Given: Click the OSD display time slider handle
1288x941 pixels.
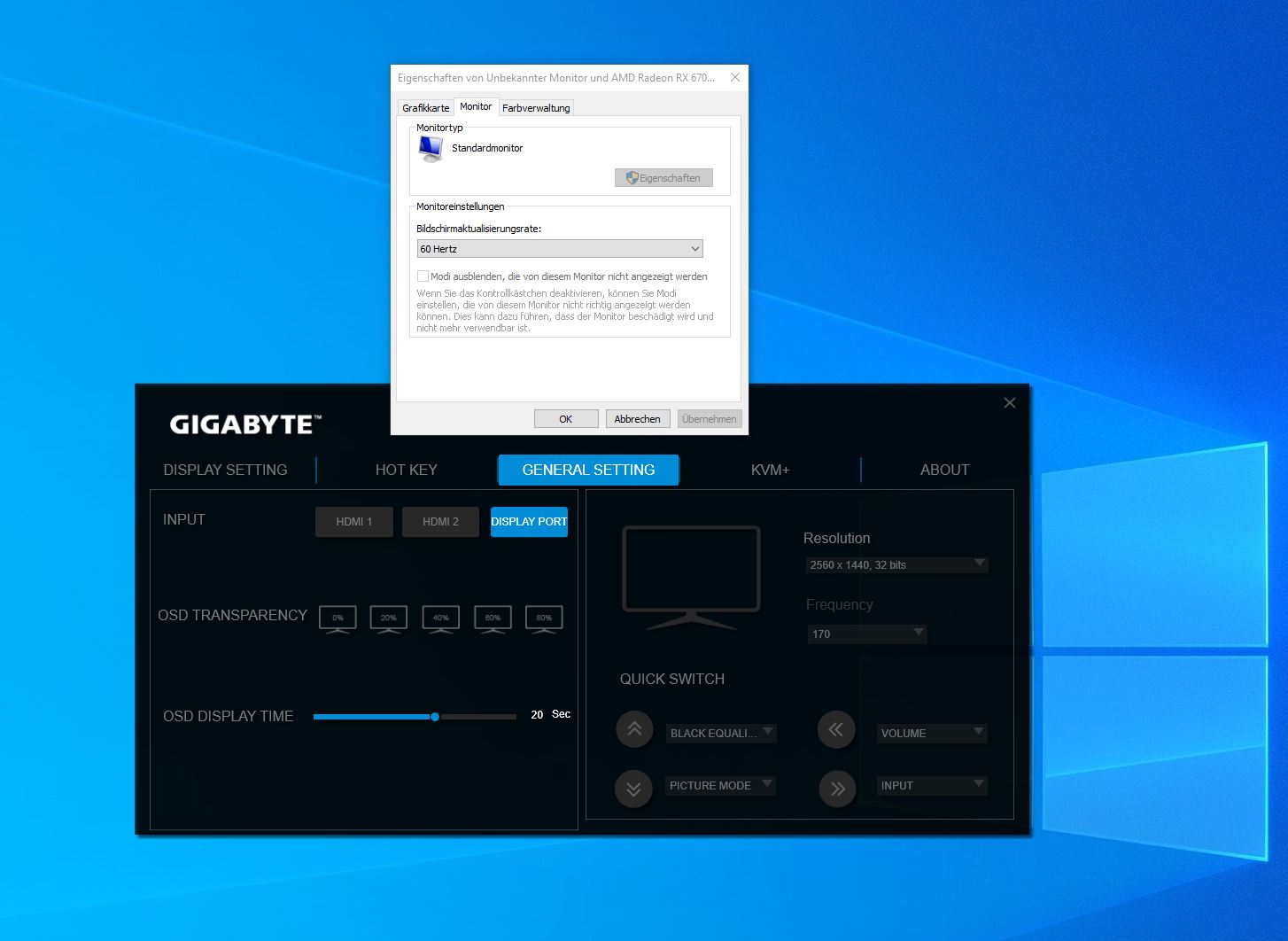Looking at the screenshot, I should pos(435,717).
